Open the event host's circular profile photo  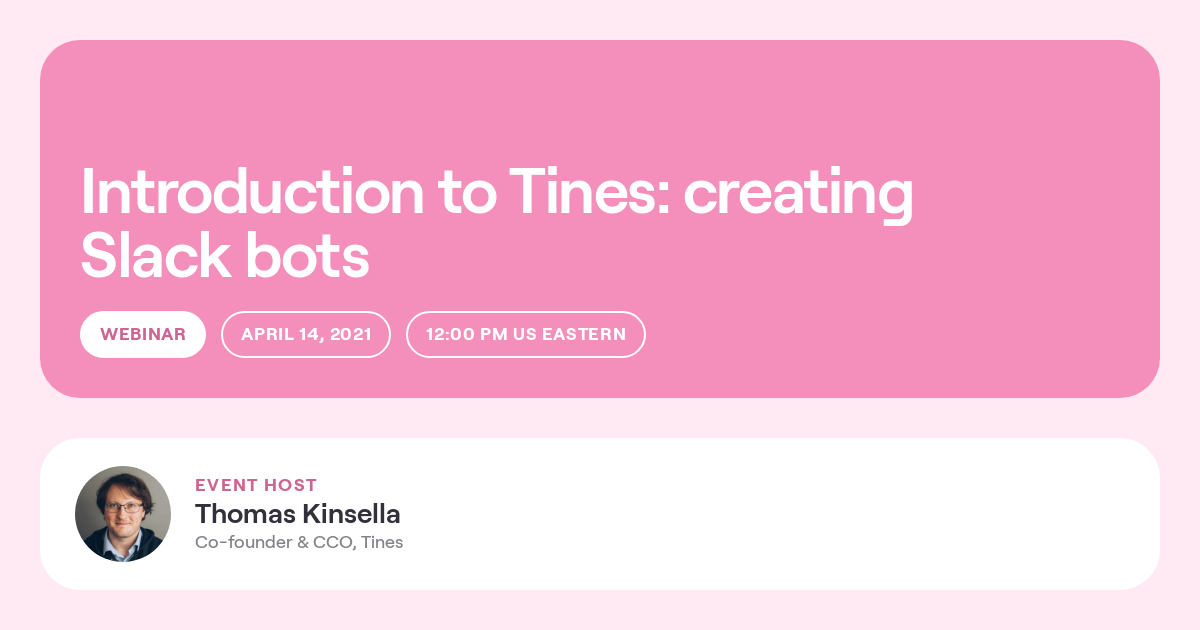pos(123,514)
